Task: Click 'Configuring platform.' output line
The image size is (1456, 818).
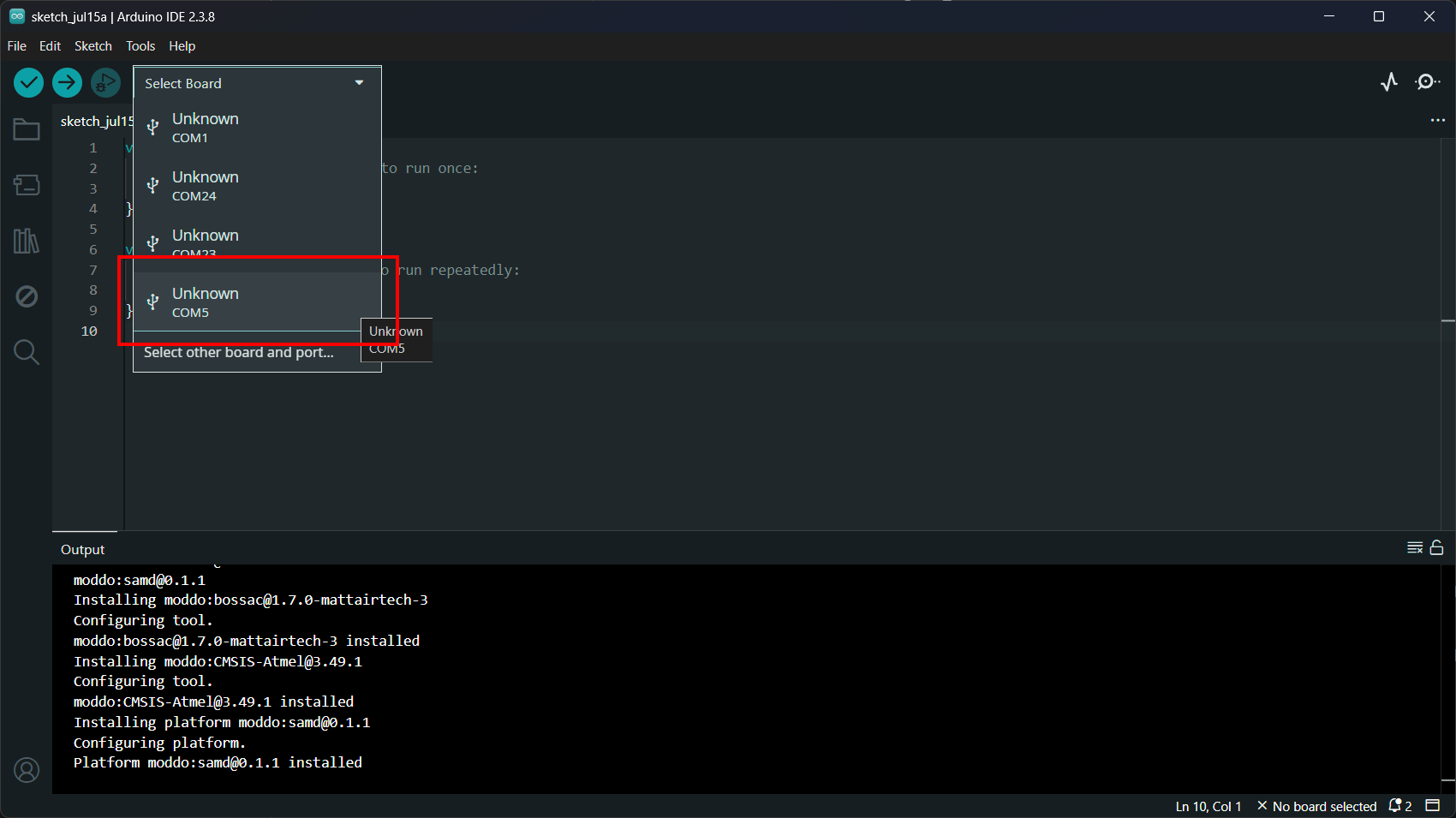Action: (159, 743)
